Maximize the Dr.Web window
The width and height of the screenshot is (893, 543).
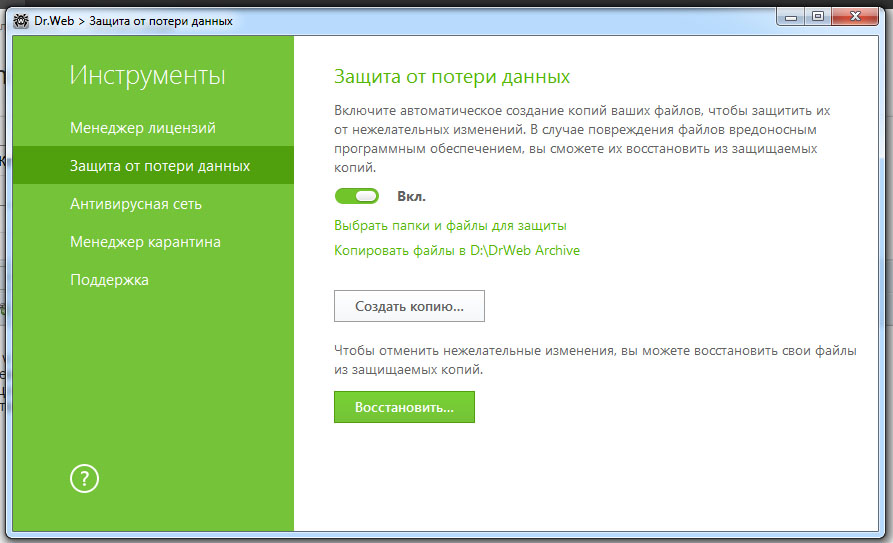pos(819,15)
